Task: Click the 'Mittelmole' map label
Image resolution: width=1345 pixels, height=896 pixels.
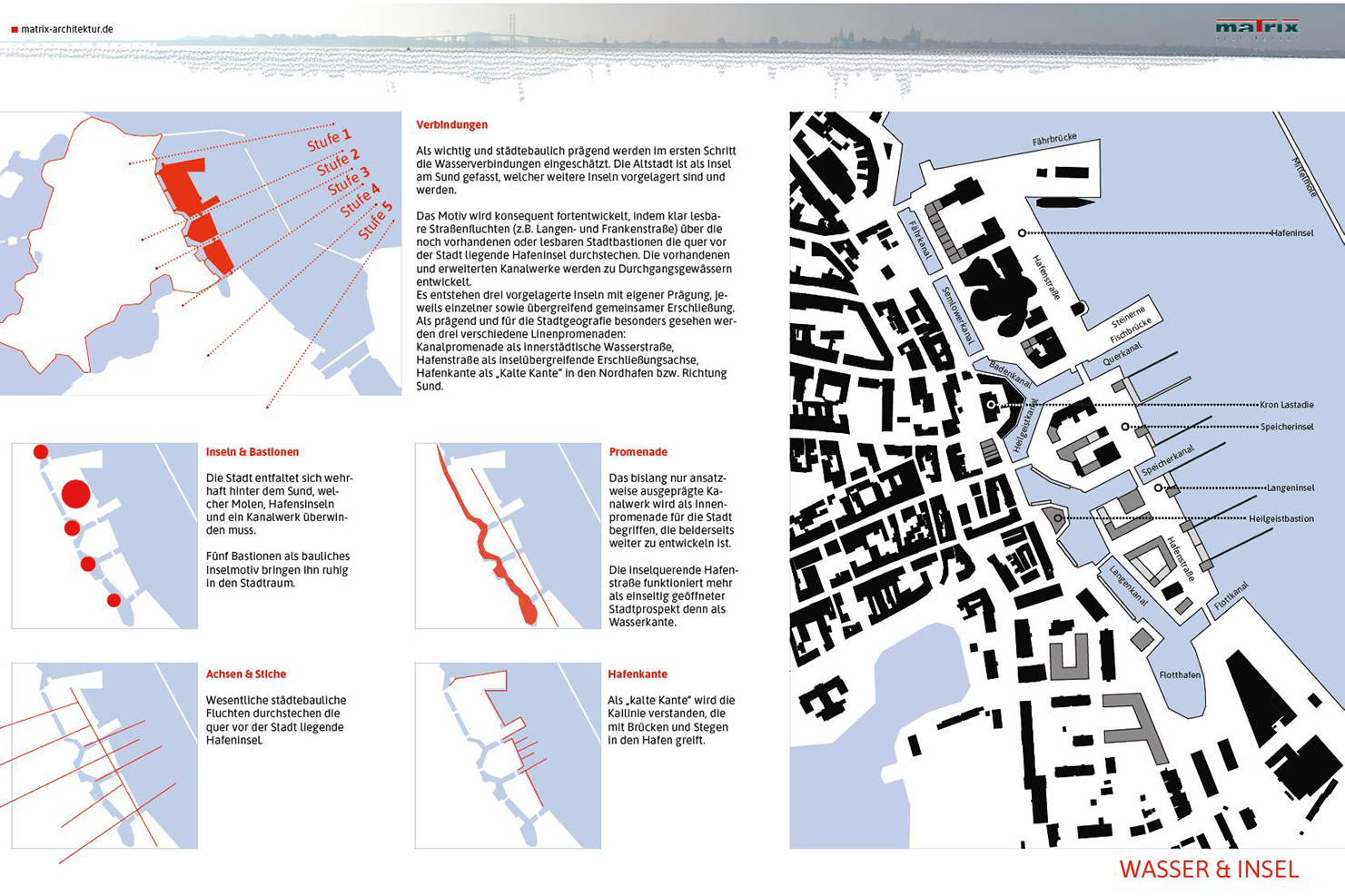Action: point(1305,177)
